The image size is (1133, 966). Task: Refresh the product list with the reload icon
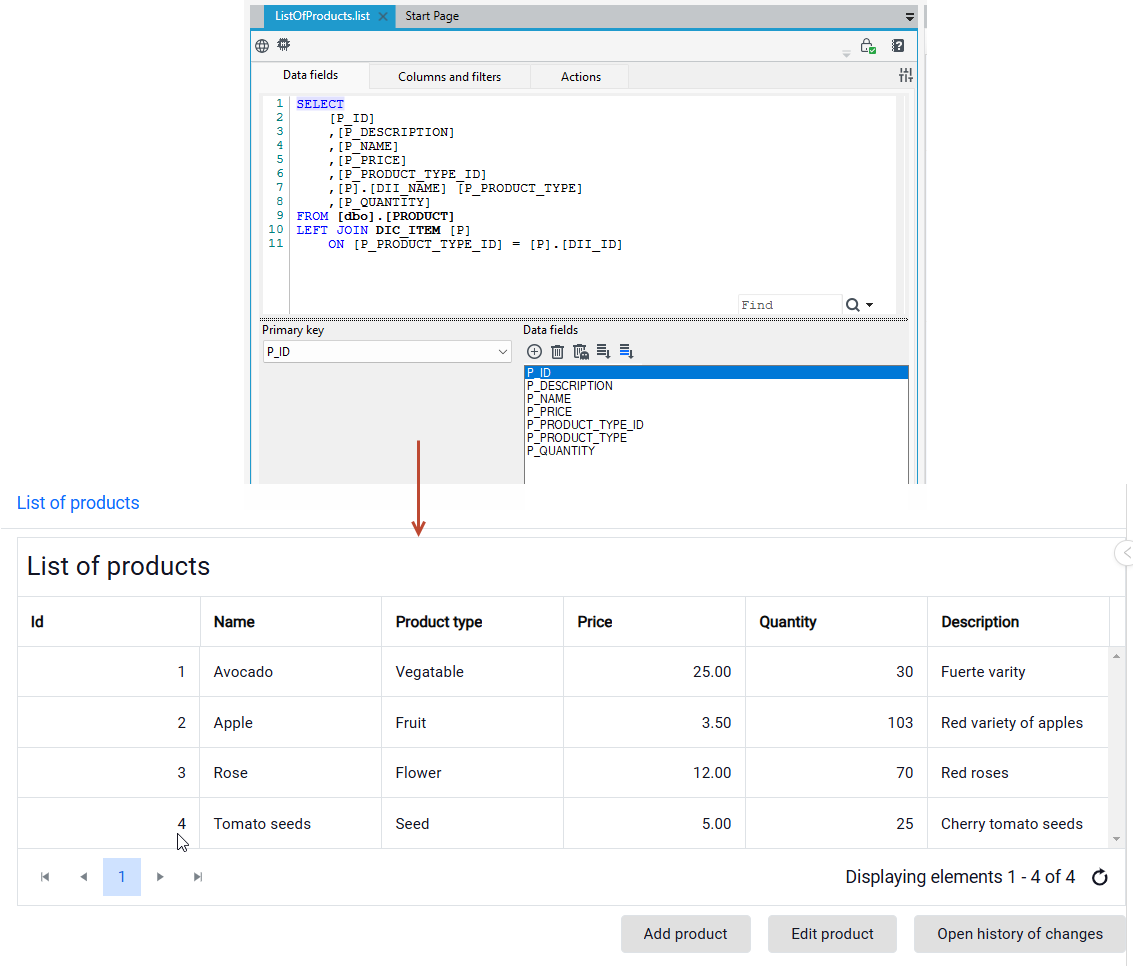1100,877
